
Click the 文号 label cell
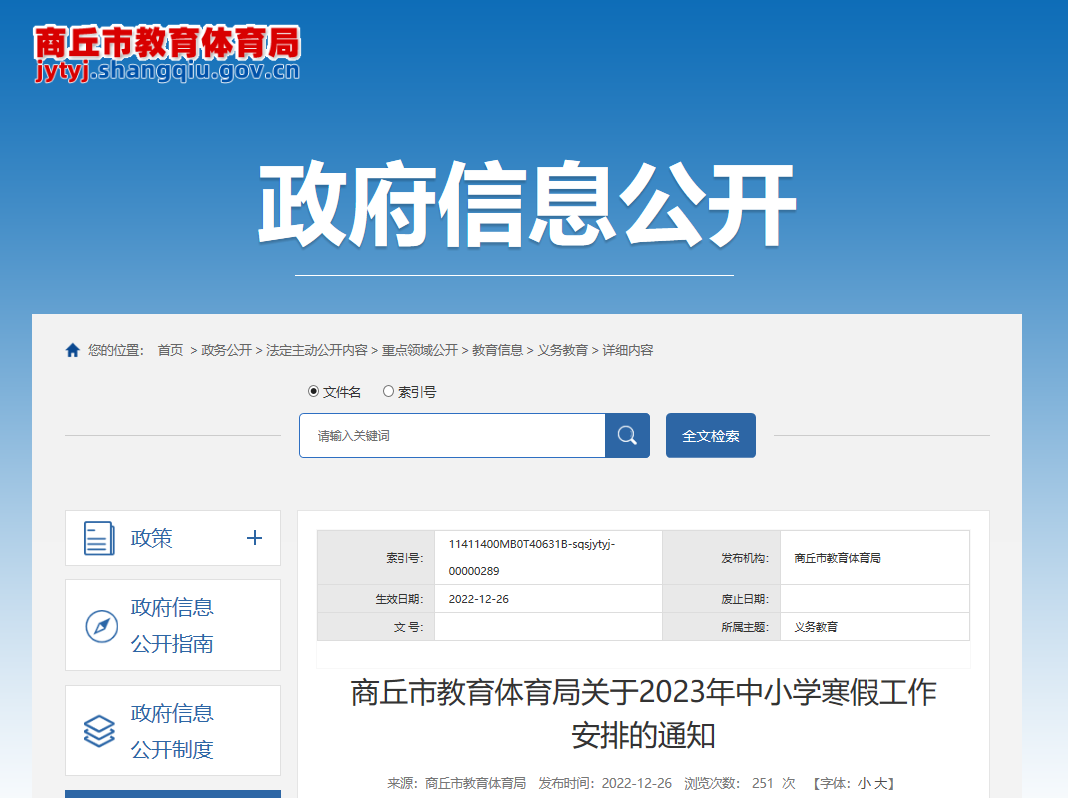tap(376, 627)
